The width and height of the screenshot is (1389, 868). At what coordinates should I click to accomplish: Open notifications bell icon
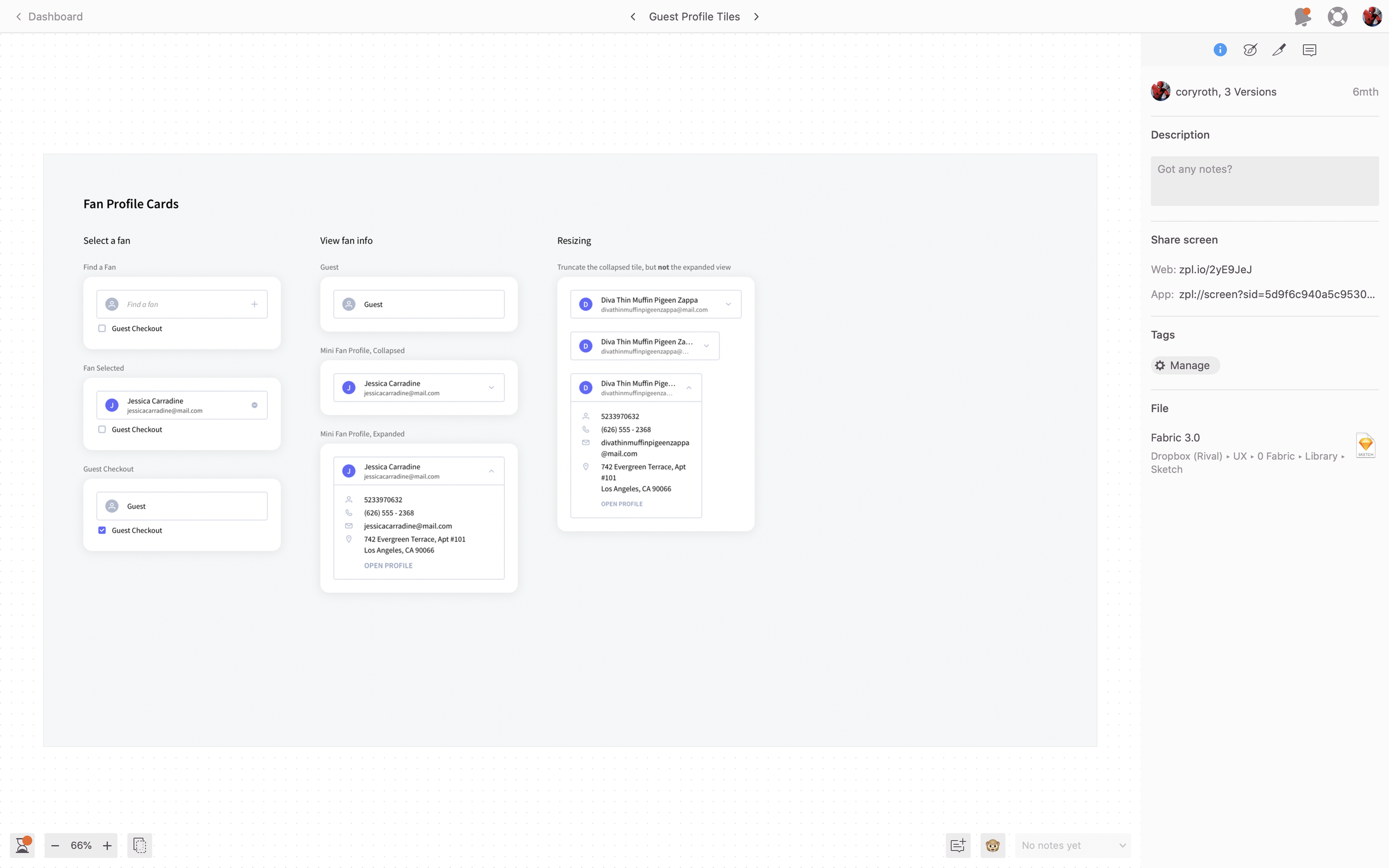click(1303, 17)
